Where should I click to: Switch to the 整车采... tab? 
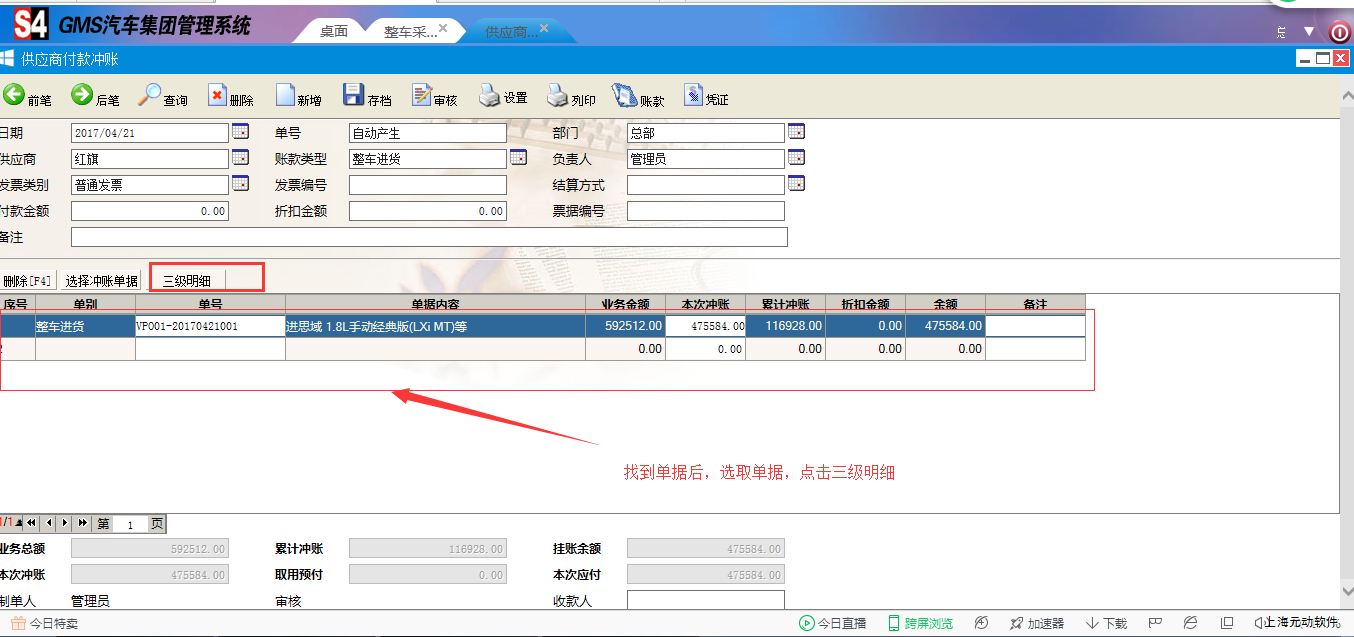[410, 31]
